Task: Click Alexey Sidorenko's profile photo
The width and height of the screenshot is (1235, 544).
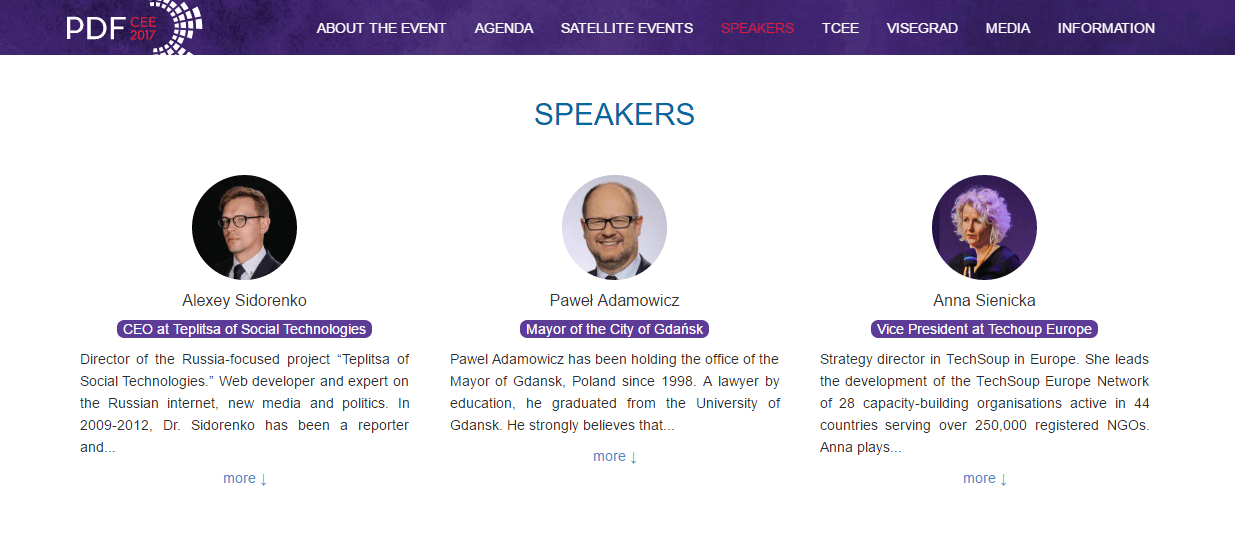Action: tap(244, 227)
